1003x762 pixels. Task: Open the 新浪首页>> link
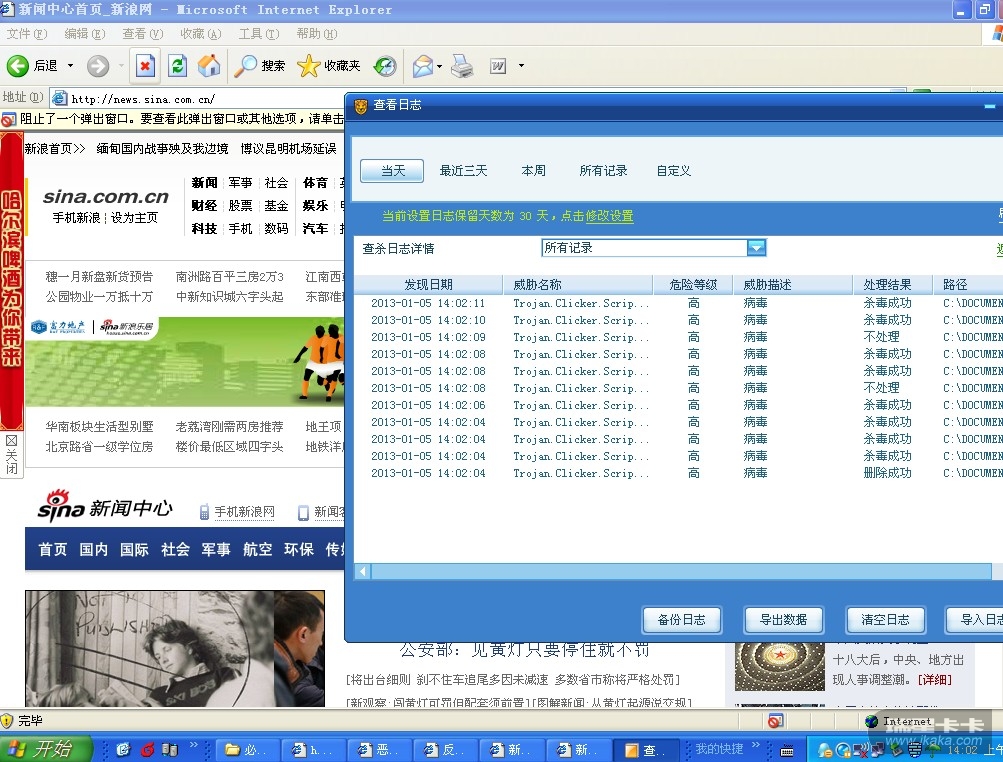pyautogui.click(x=55, y=148)
